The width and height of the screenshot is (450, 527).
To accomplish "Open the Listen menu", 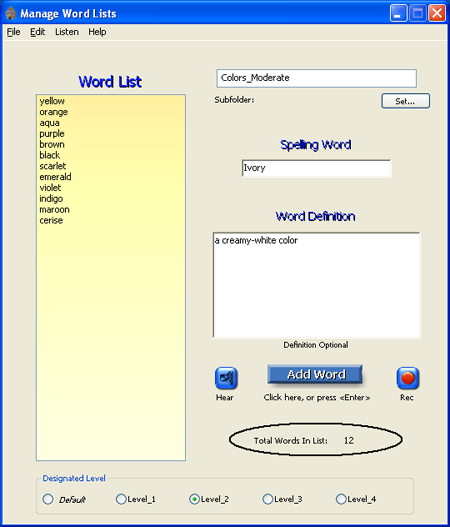I will tap(67, 32).
